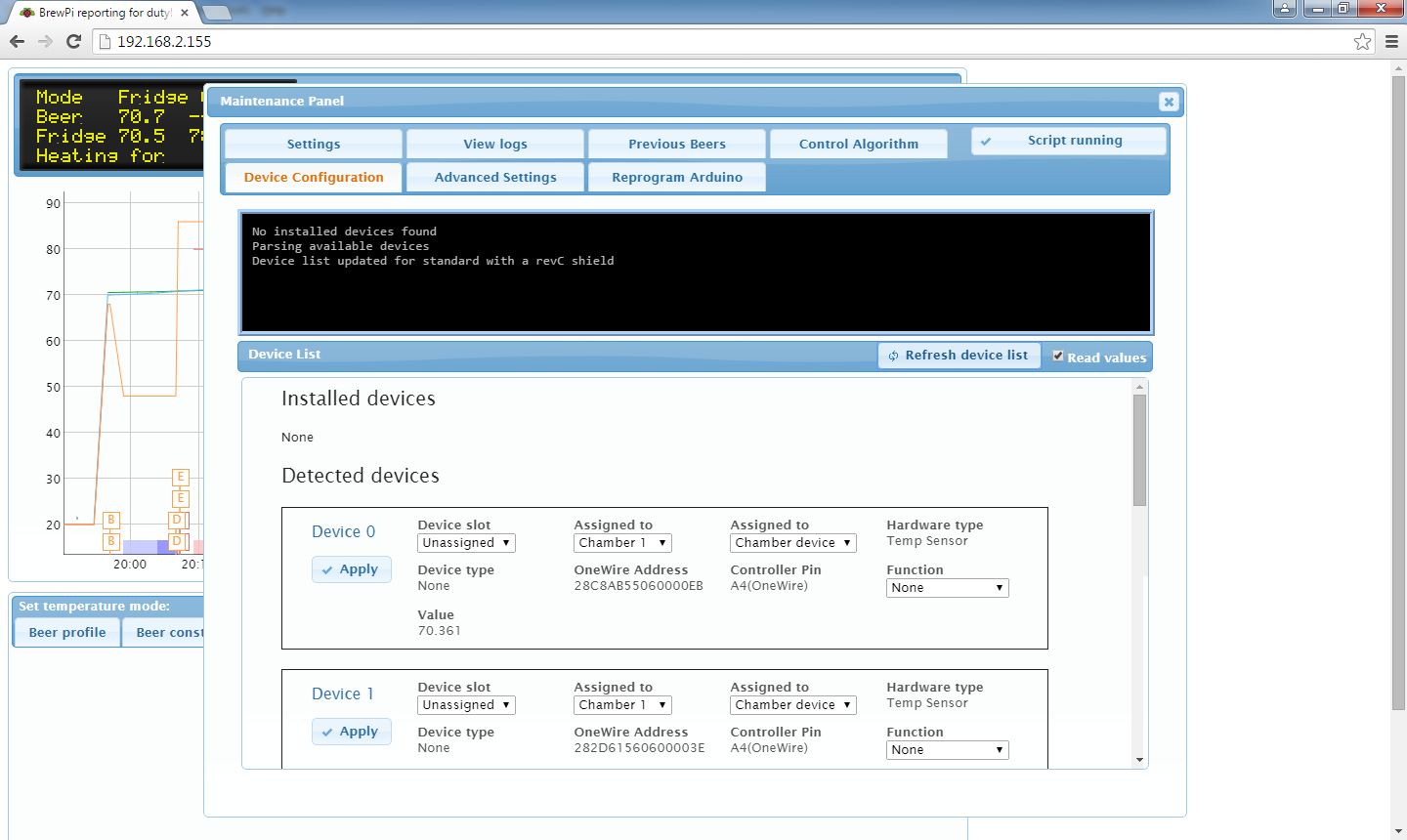This screenshot has width=1407, height=840.
Task: Select the Device Configuration tab
Action: 314,177
